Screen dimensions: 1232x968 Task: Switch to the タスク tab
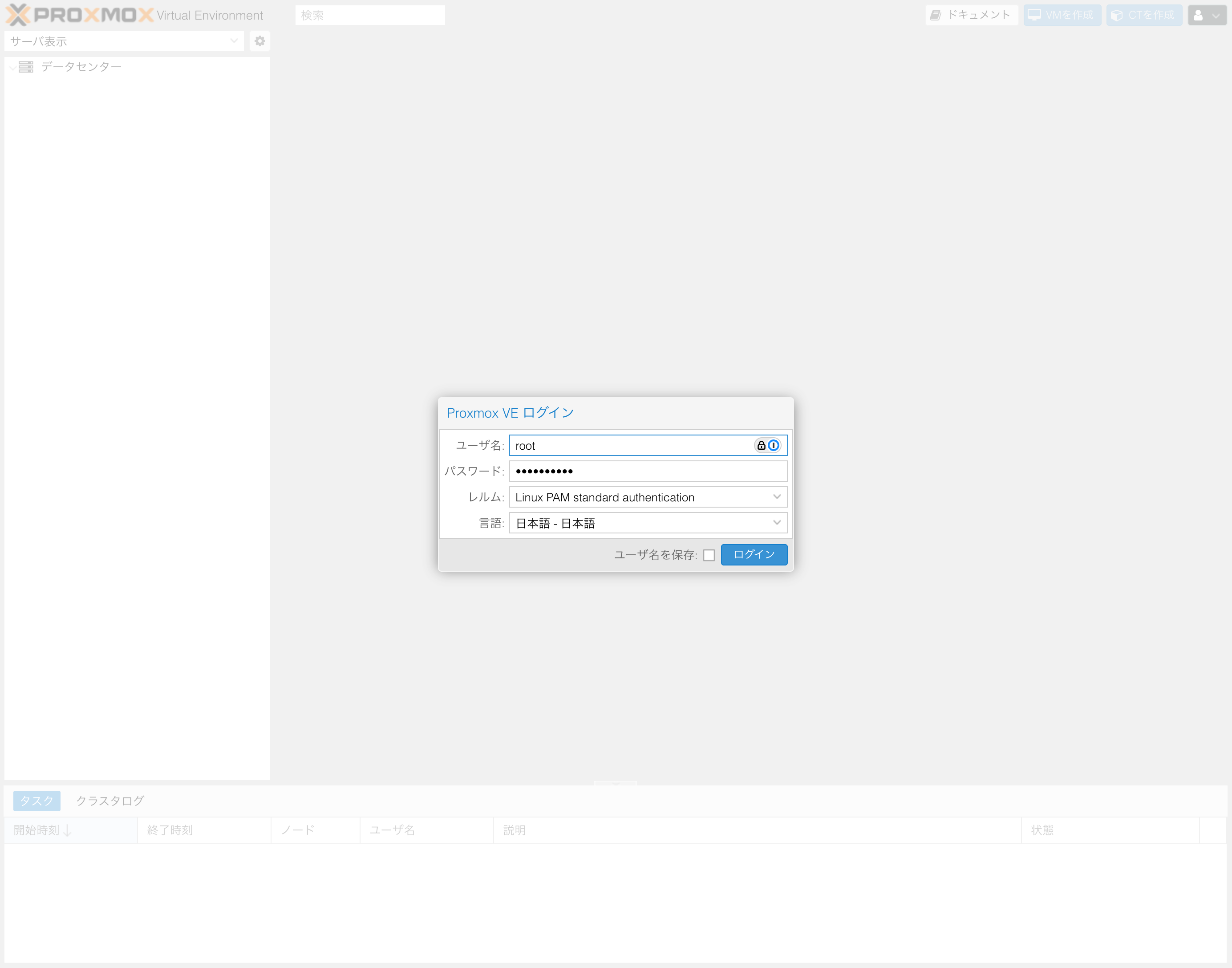click(37, 801)
